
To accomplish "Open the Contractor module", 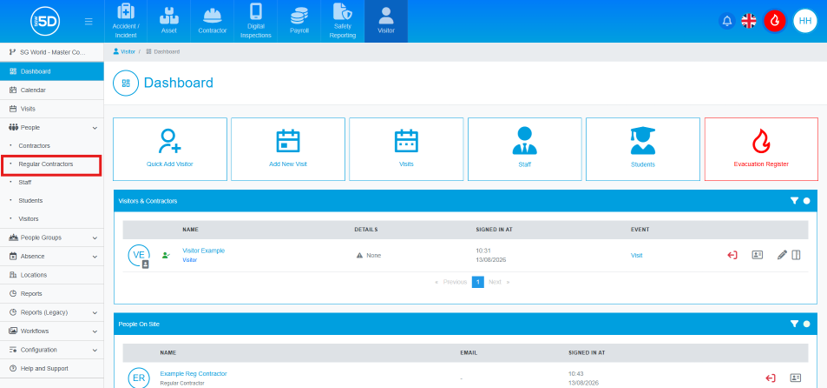I will pos(212,21).
